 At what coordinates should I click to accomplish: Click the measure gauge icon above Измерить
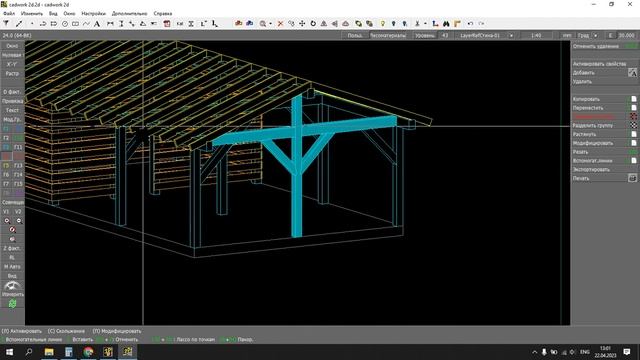pos(12,285)
